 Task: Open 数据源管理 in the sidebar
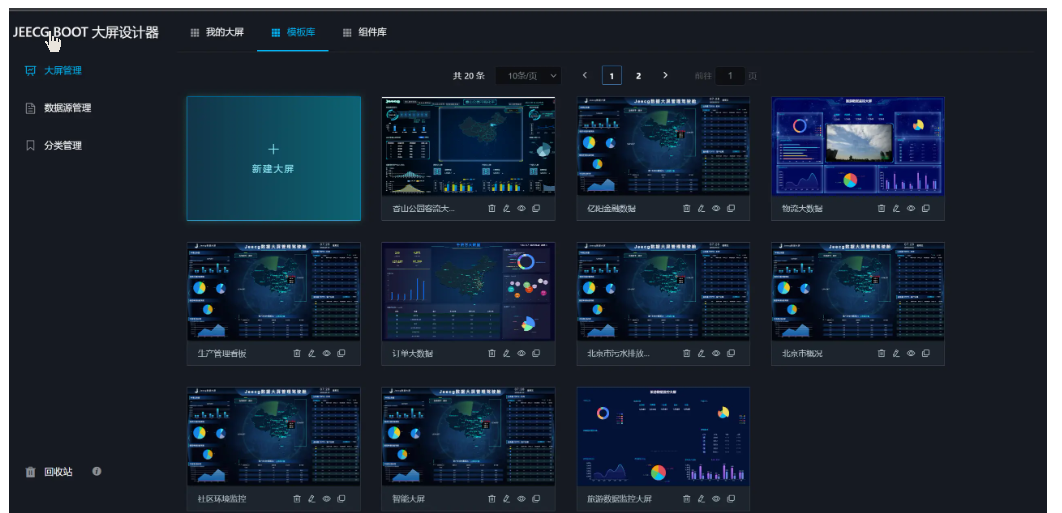click(x=58, y=108)
